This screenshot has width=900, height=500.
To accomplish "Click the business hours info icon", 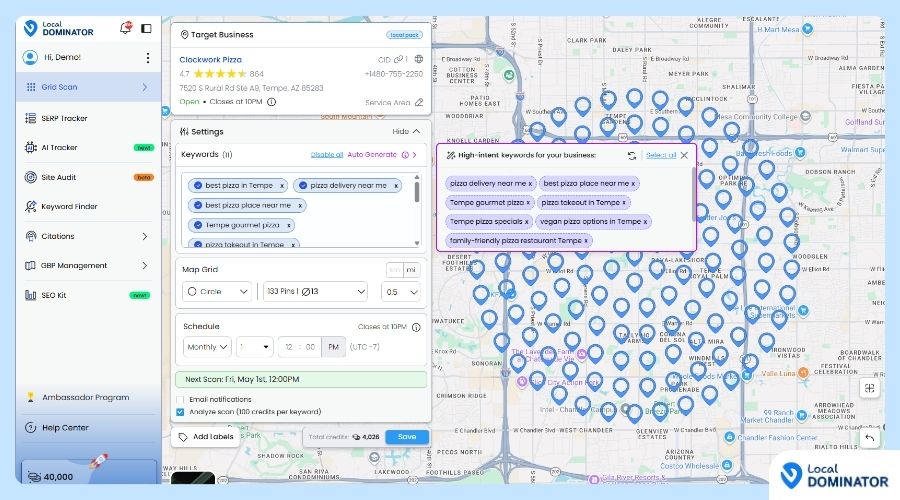I will click(272, 102).
